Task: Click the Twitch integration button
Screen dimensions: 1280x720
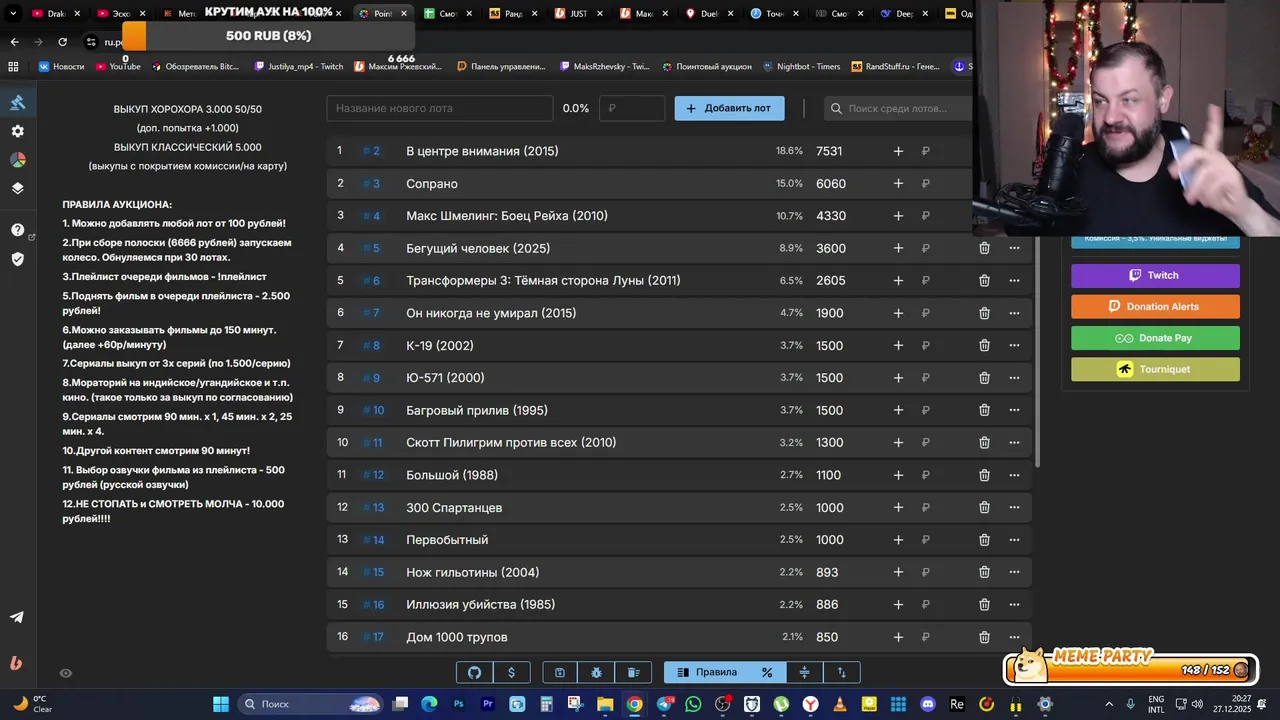Action: (1155, 275)
